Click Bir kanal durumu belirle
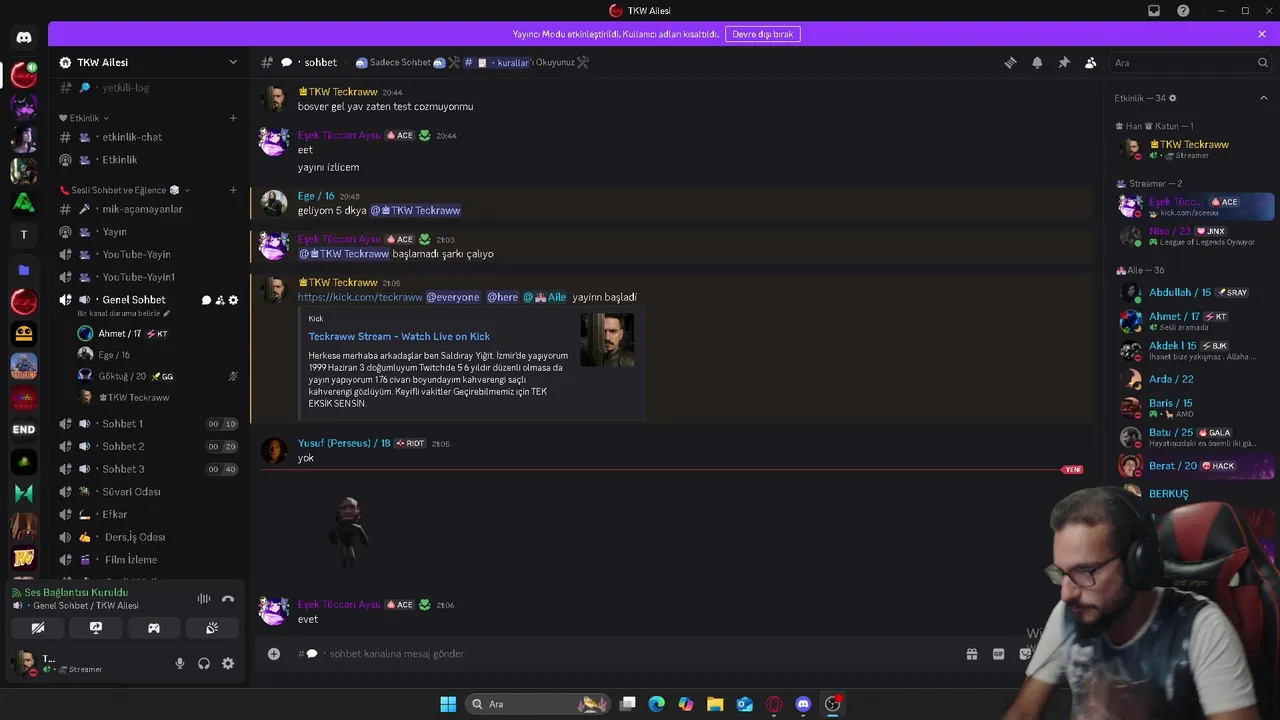Viewport: 1280px width, 720px height. click(x=124, y=314)
